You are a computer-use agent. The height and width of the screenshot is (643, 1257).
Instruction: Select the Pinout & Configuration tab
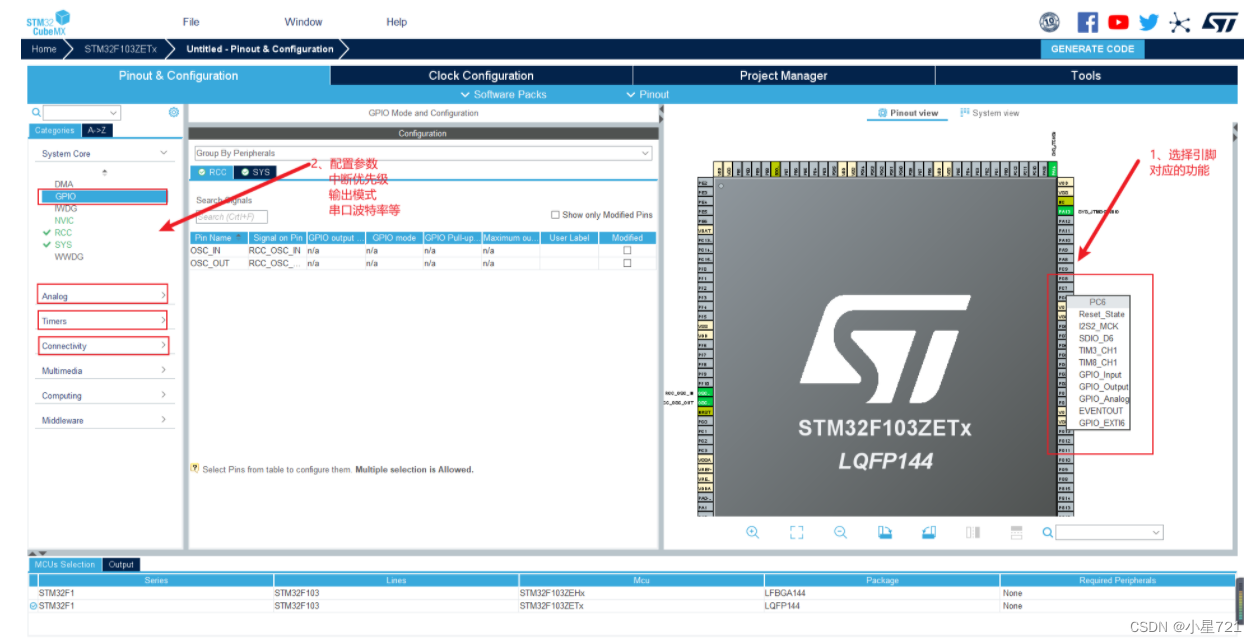178,75
